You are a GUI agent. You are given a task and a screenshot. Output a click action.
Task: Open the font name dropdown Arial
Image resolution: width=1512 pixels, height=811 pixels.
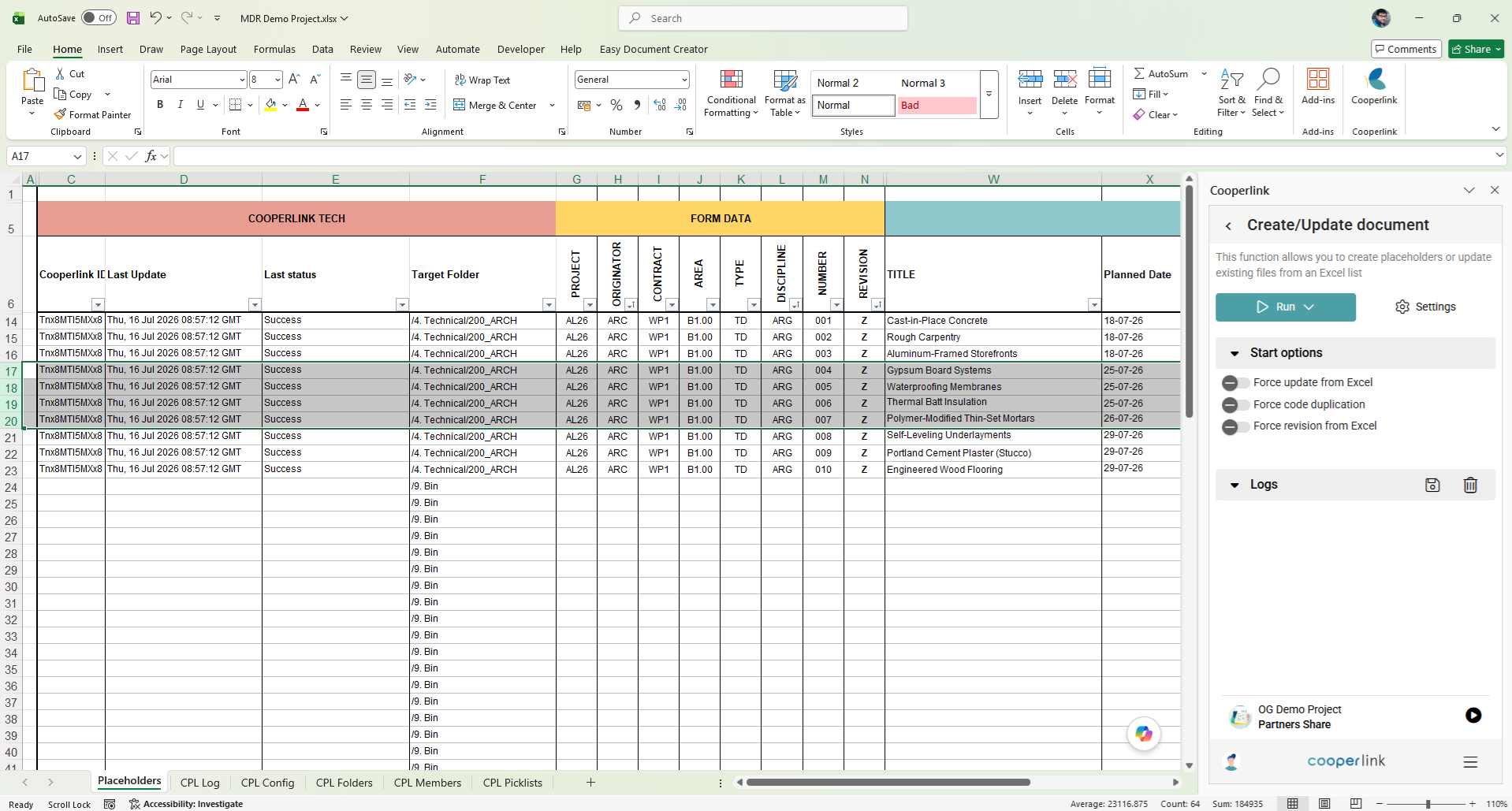pos(241,80)
